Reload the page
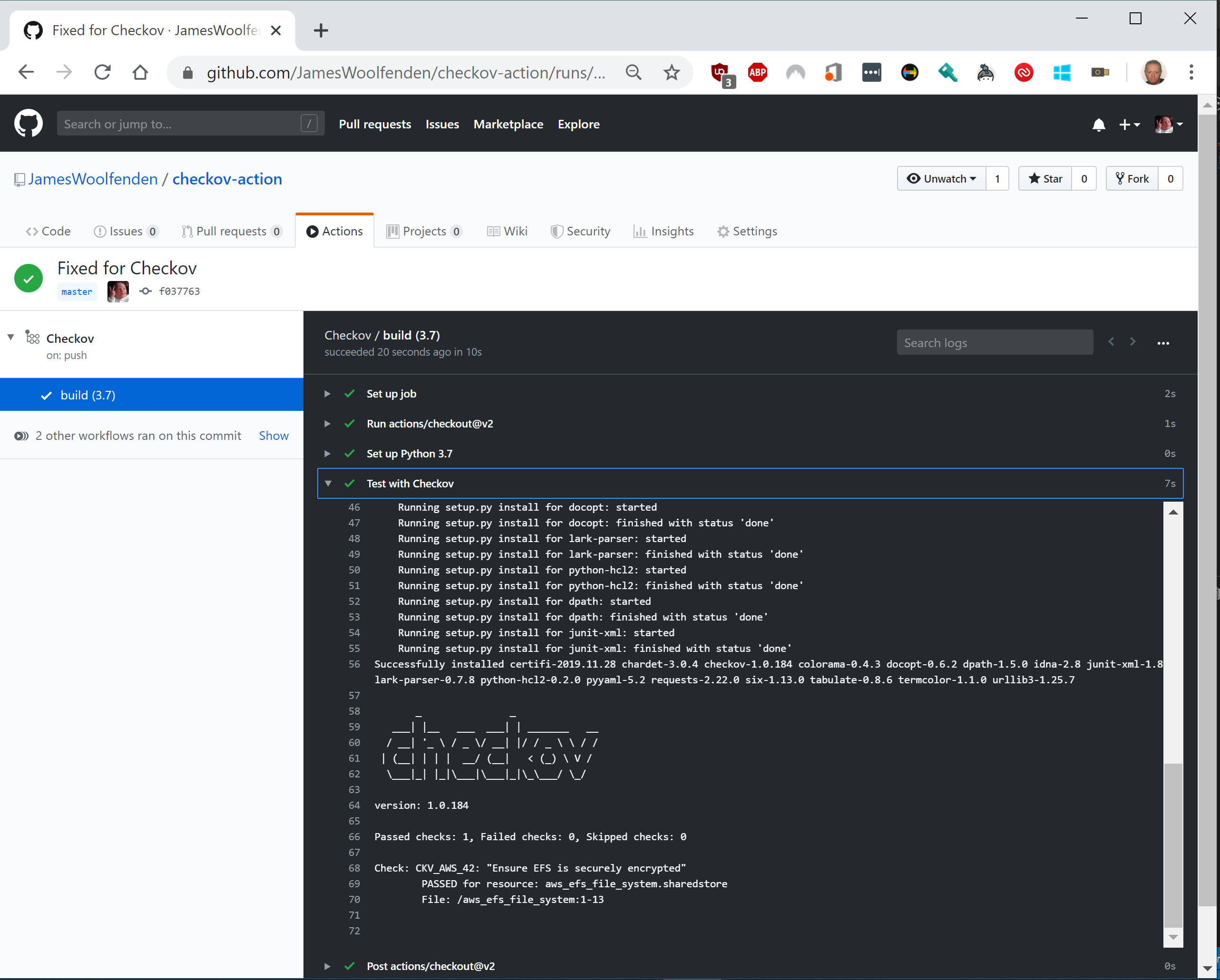 (x=102, y=72)
